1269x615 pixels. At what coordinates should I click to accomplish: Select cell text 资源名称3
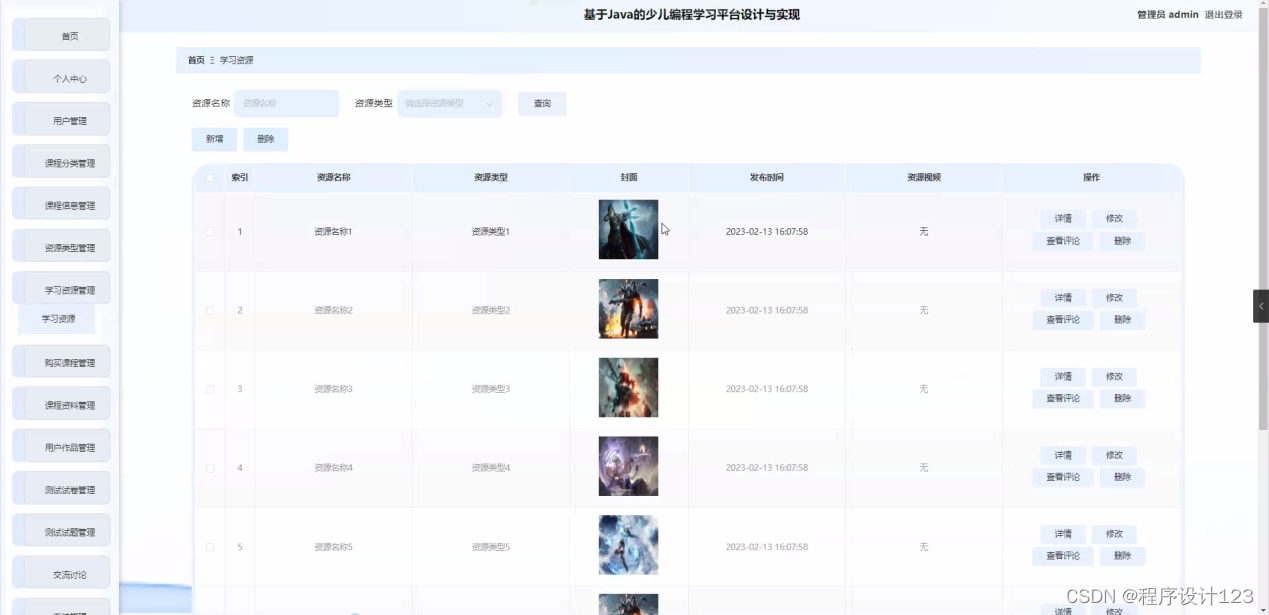tap(333, 389)
